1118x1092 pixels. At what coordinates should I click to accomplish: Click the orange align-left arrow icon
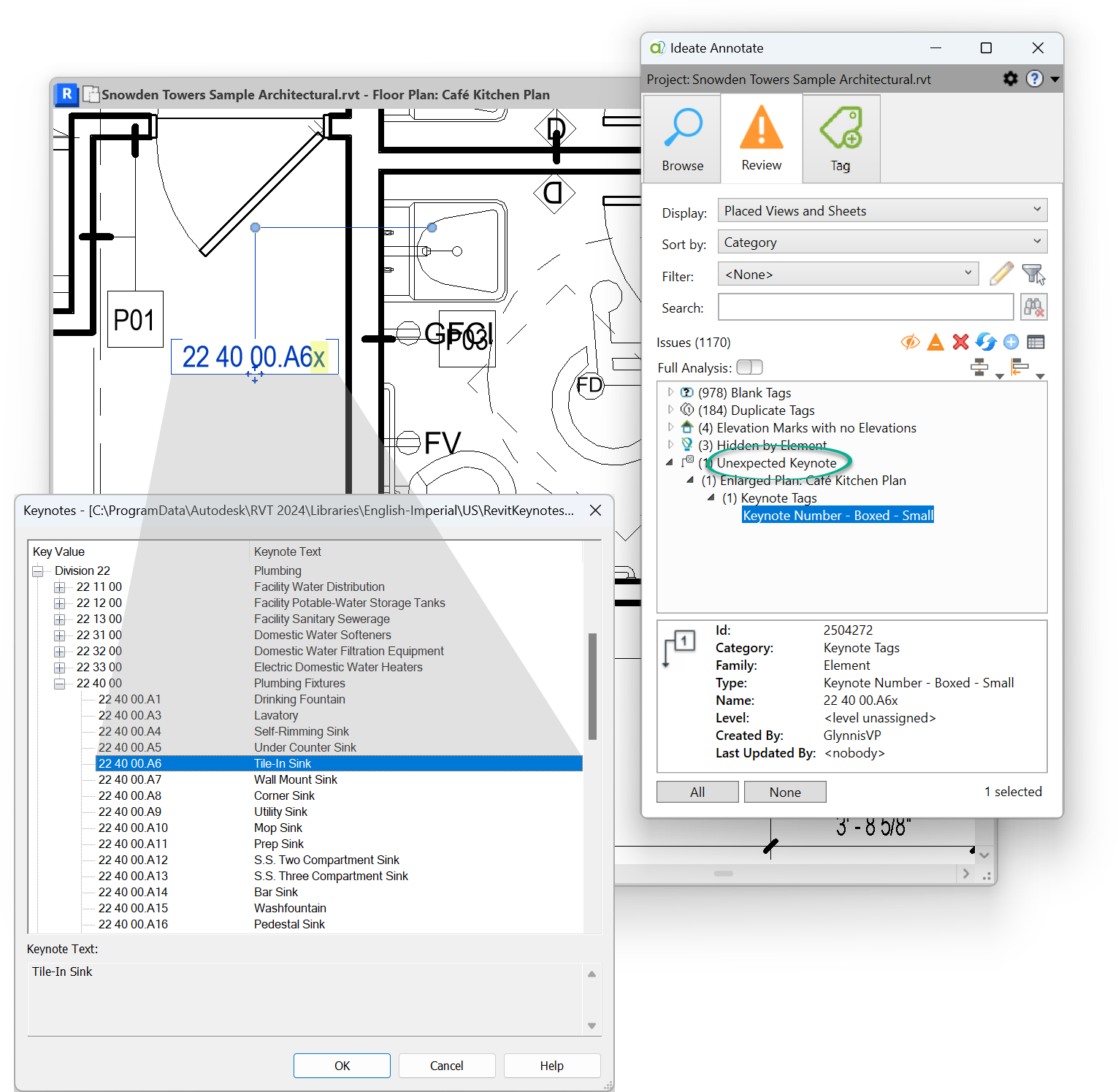[x=1020, y=367]
